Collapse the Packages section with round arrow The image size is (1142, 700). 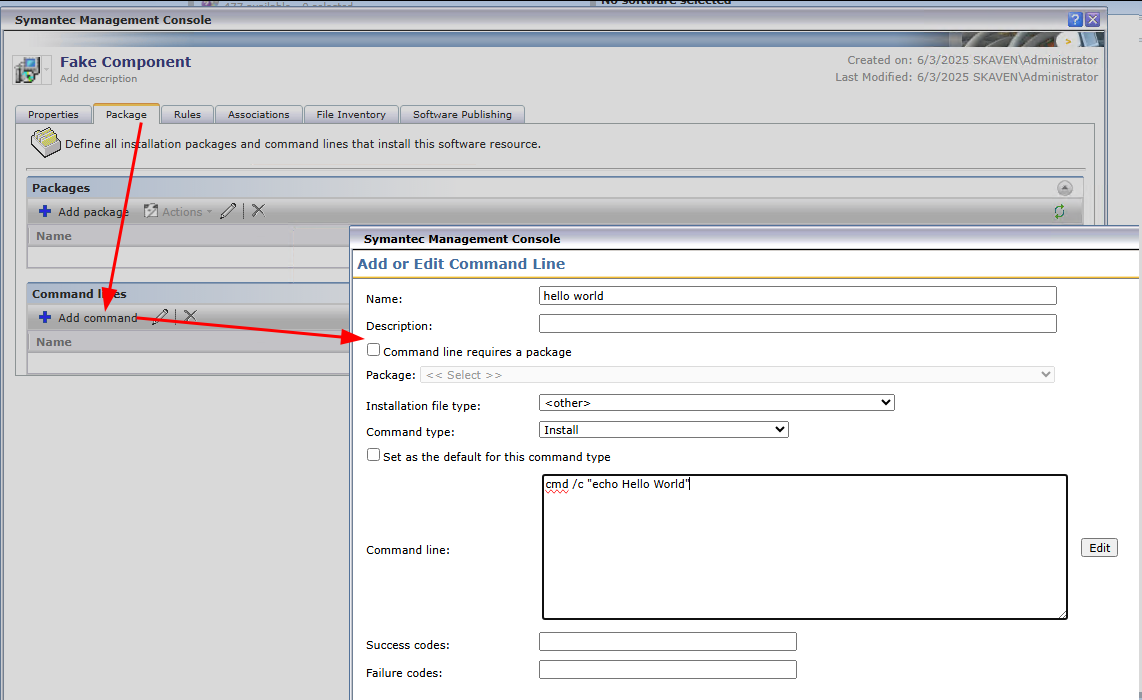point(1064,188)
